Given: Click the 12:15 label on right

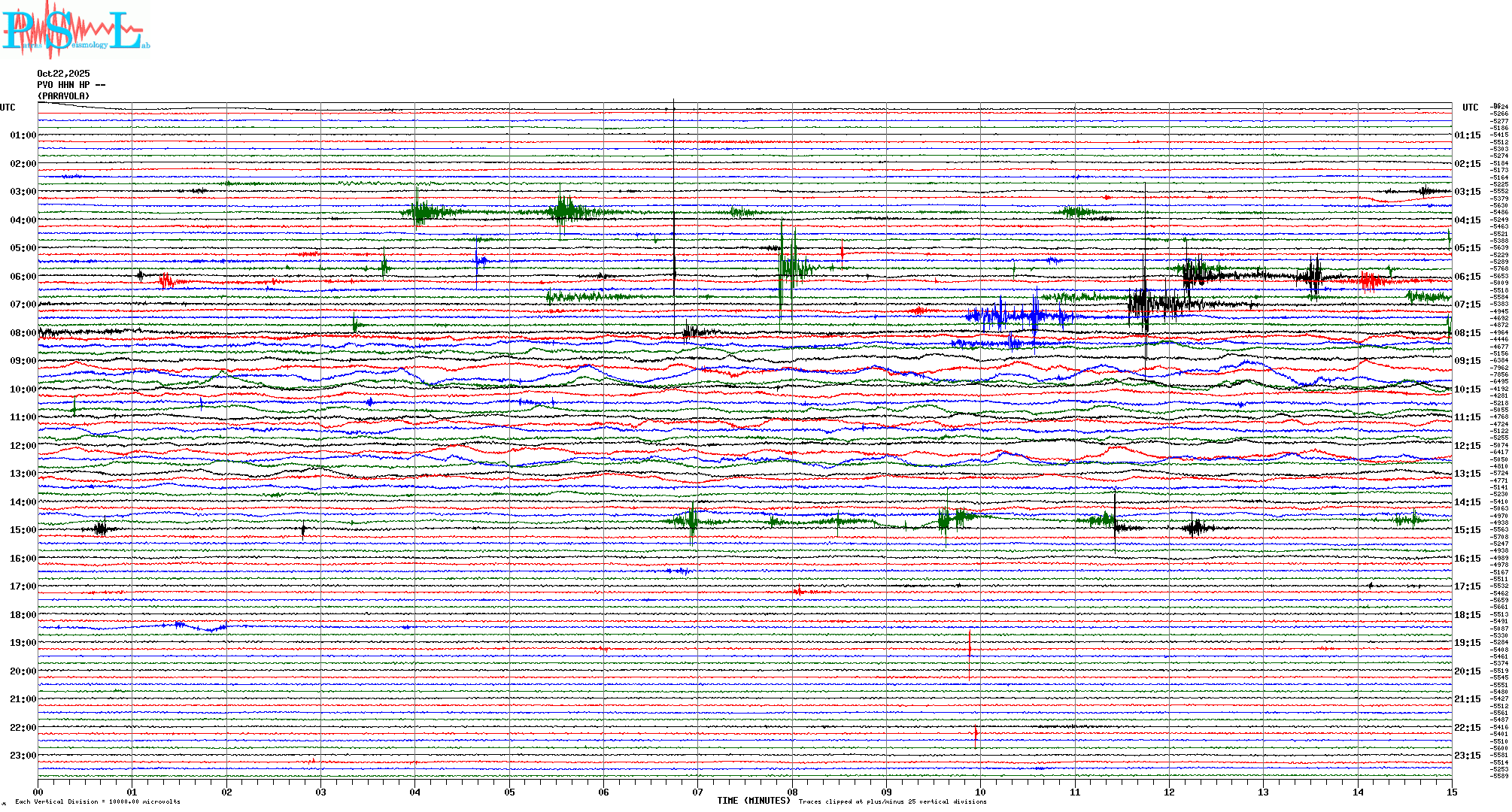Looking at the screenshot, I should point(1467,446).
